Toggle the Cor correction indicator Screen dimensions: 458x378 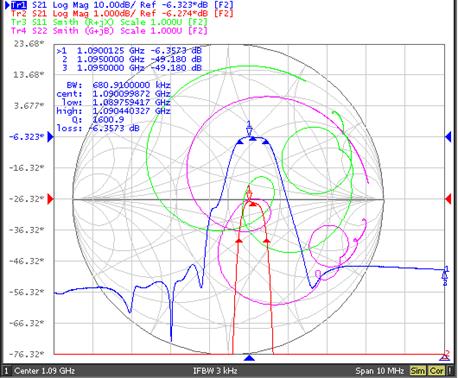(x=436, y=371)
